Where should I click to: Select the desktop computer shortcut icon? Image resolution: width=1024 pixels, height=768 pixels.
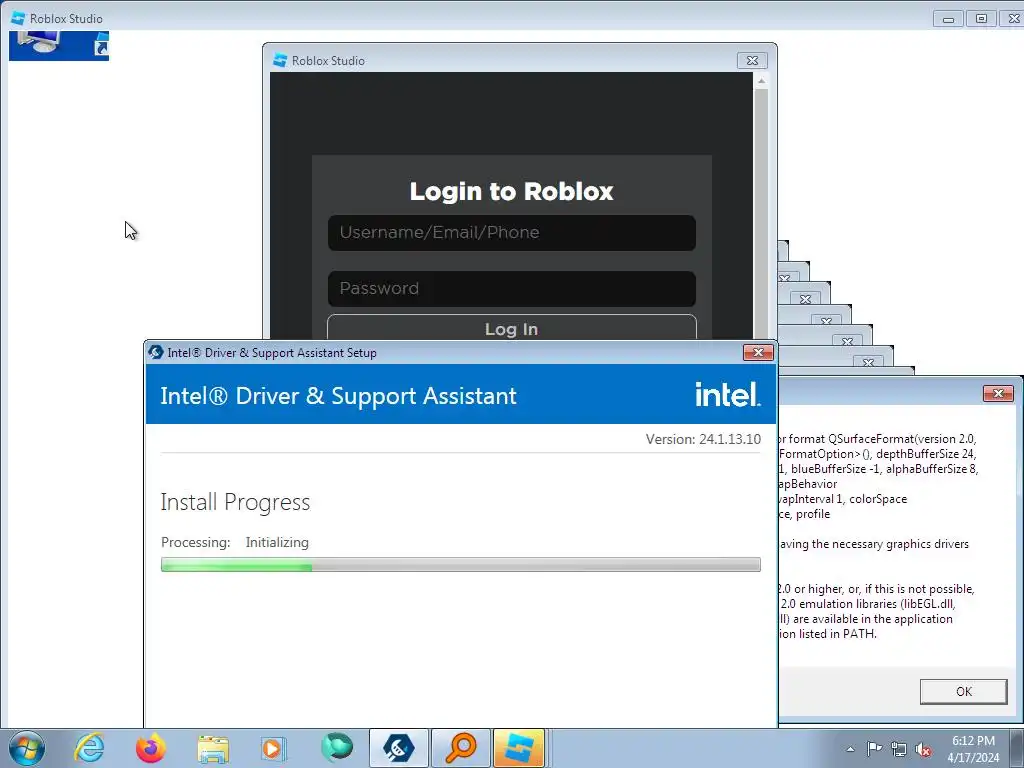(x=59, y=45)
